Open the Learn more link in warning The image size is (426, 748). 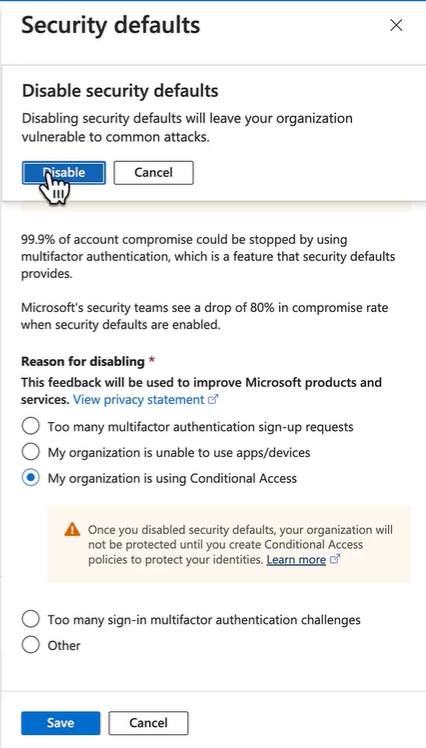[x=296, y=559]
